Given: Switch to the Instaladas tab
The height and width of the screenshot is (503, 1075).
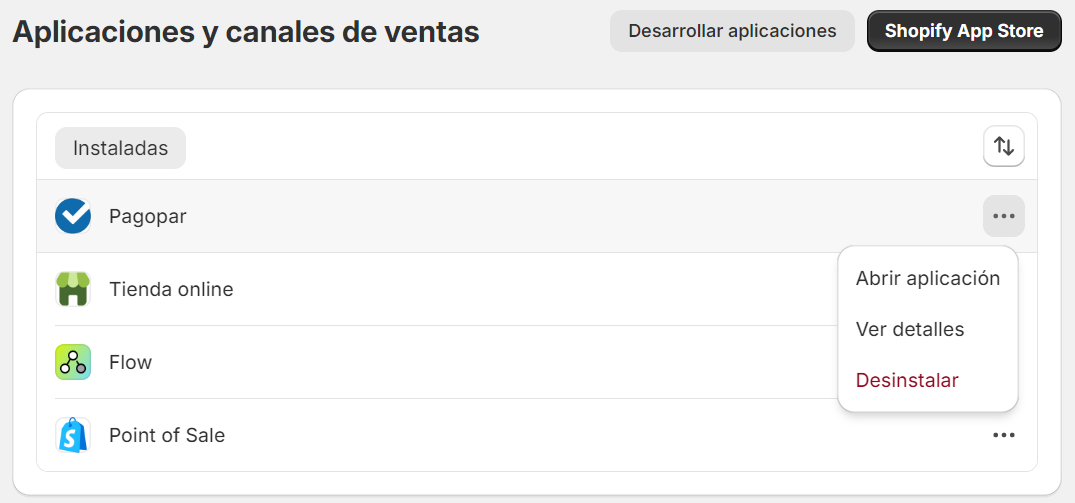Looking at the screenshot, I should 121,148.
